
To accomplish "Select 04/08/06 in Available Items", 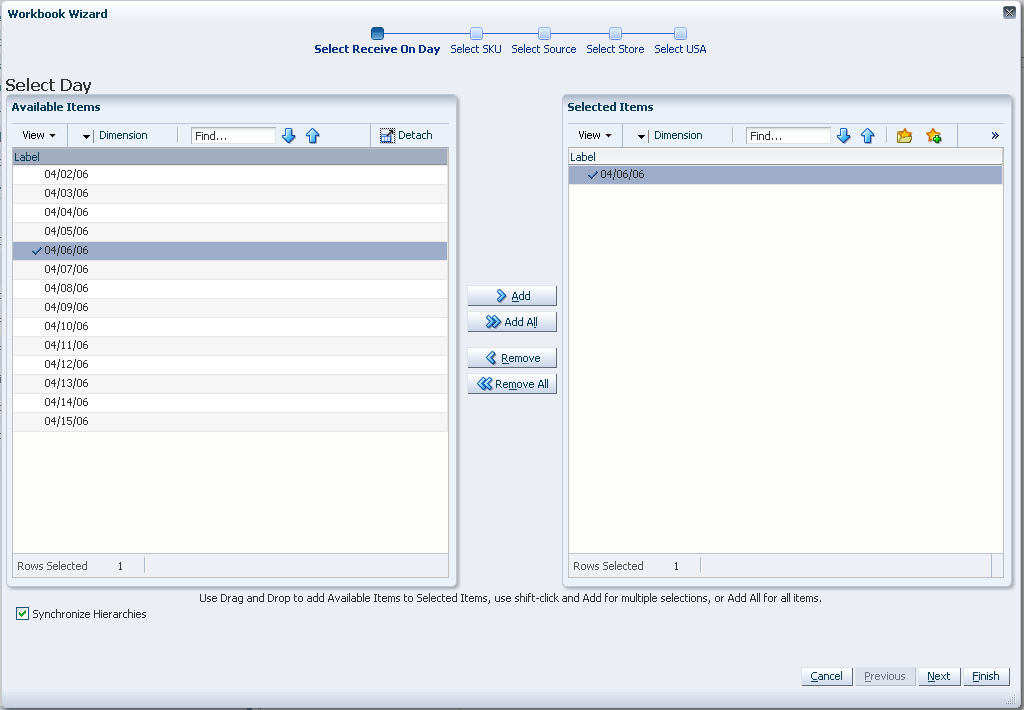I will tap(230, 288).
